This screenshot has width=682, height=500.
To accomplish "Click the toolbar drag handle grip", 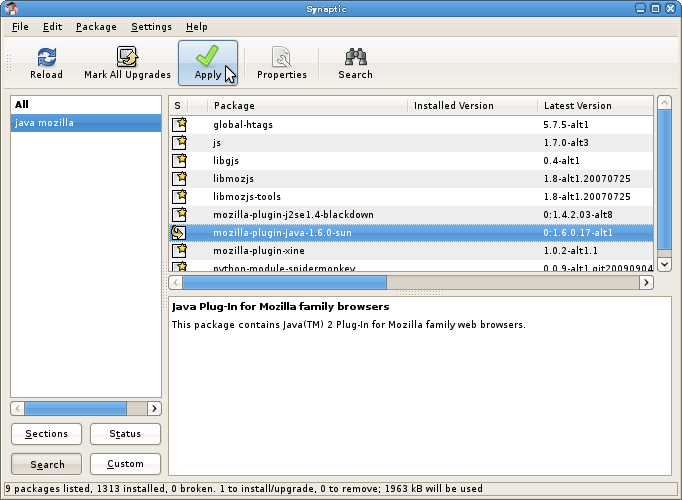I will pos(9,63).
